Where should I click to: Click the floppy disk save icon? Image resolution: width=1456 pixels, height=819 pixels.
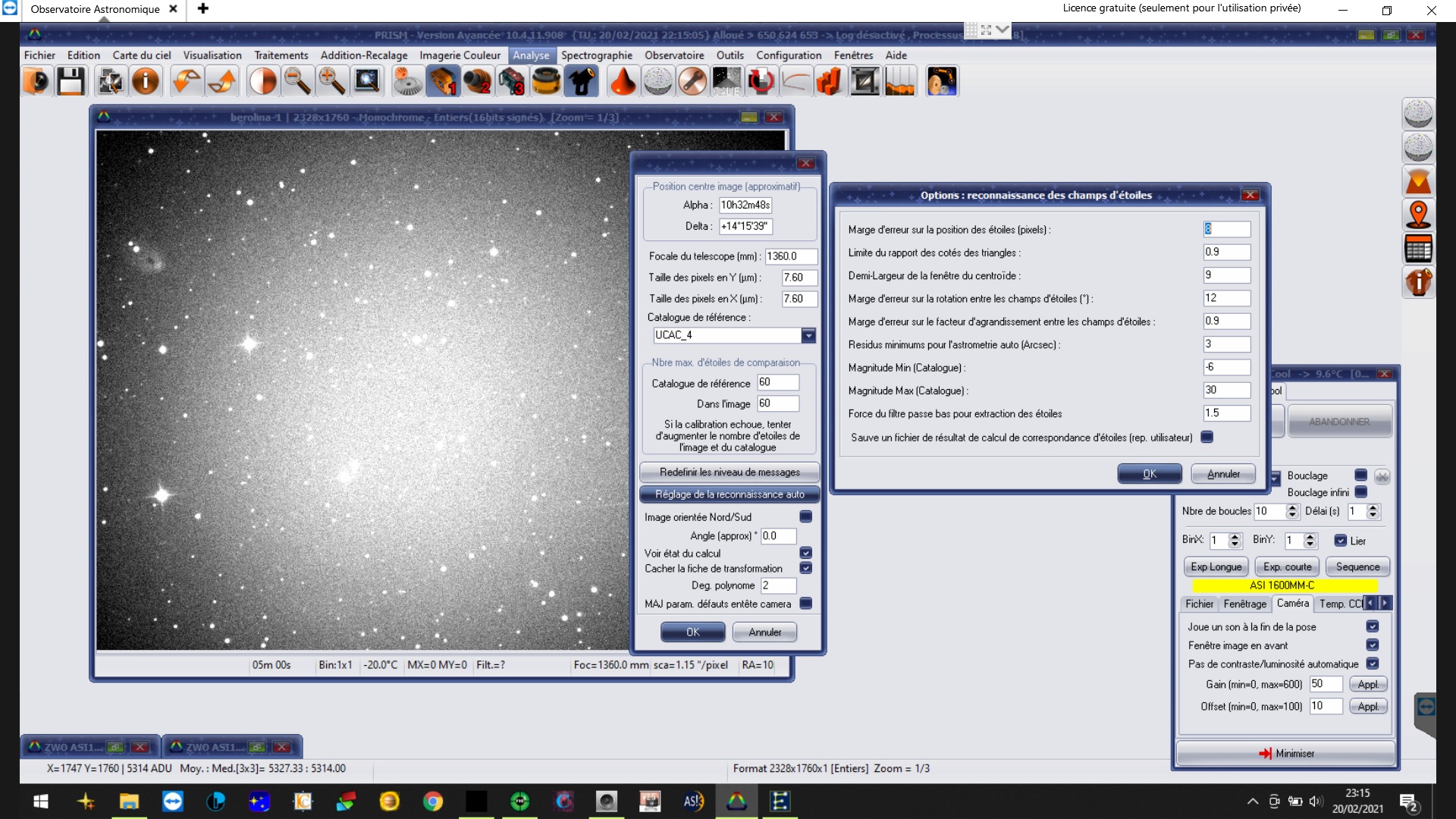pyautogui.click(x=71, y=81)
